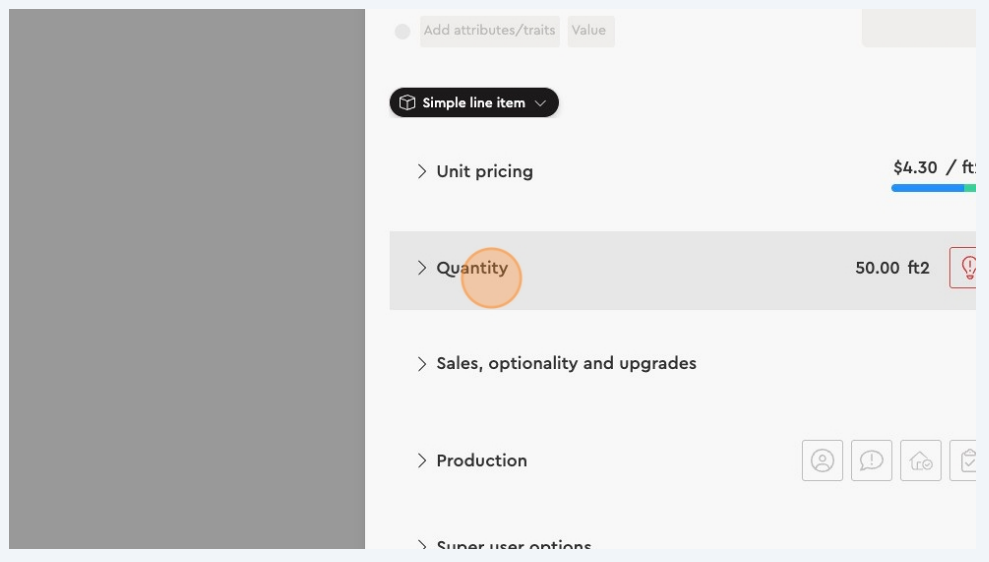
Task: Click the dimmed gray overlay on the left
Action: 187,280
